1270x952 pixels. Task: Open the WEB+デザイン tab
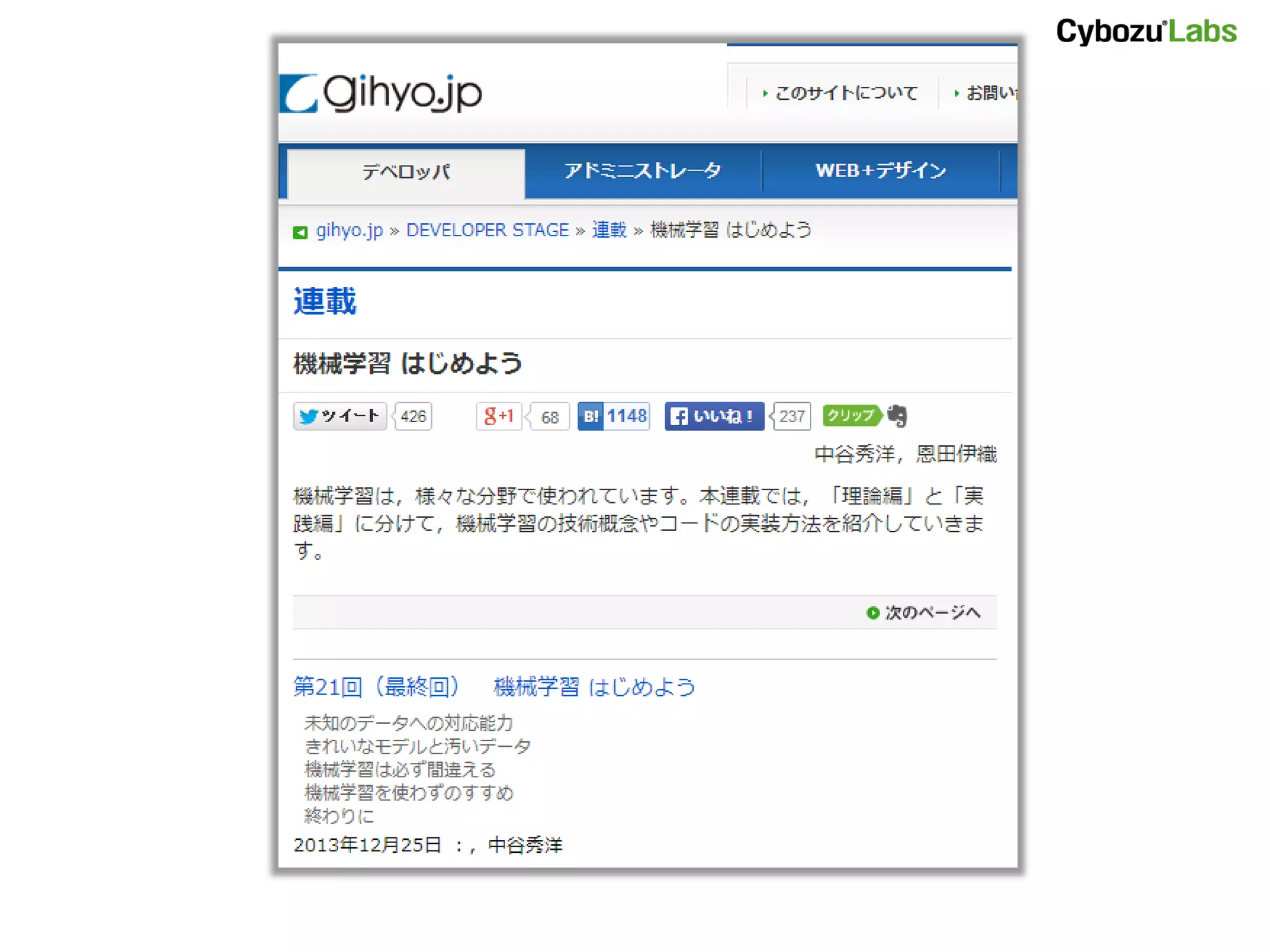(x=881, y=170)
